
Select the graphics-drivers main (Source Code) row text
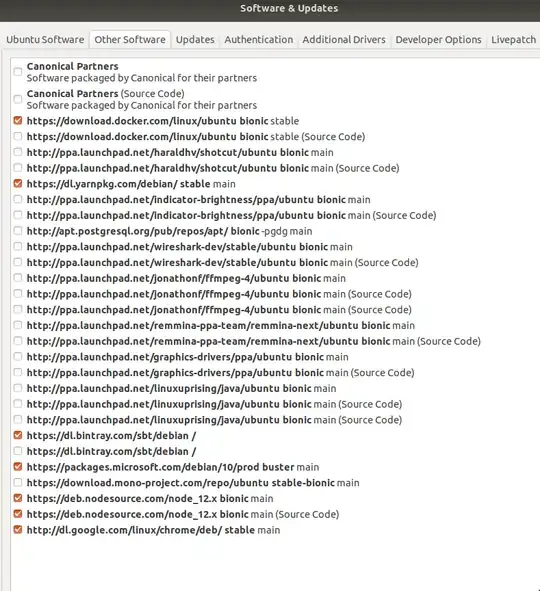click(x=220, y=373)
